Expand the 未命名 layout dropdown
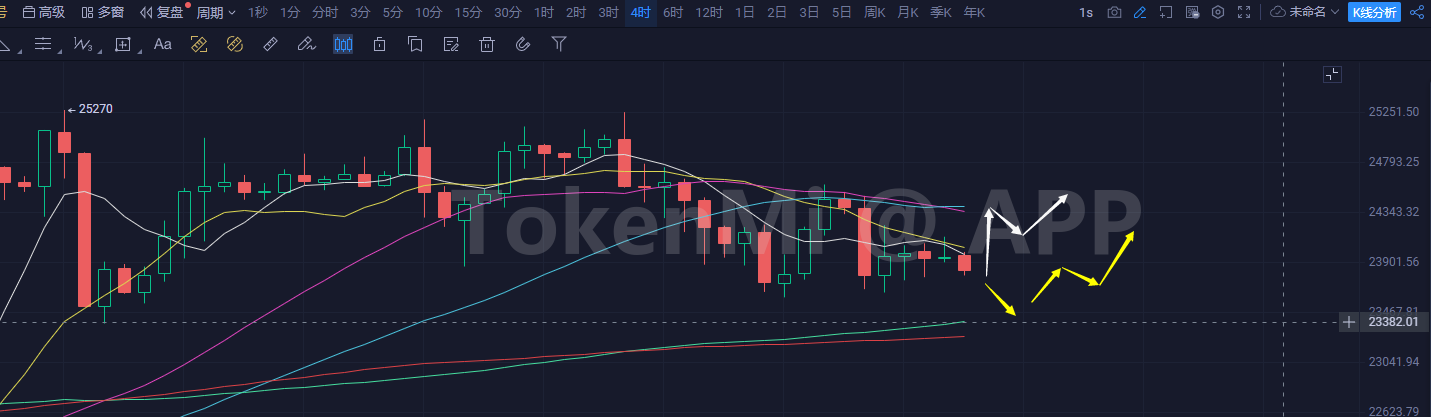 tap(1306, 13)
